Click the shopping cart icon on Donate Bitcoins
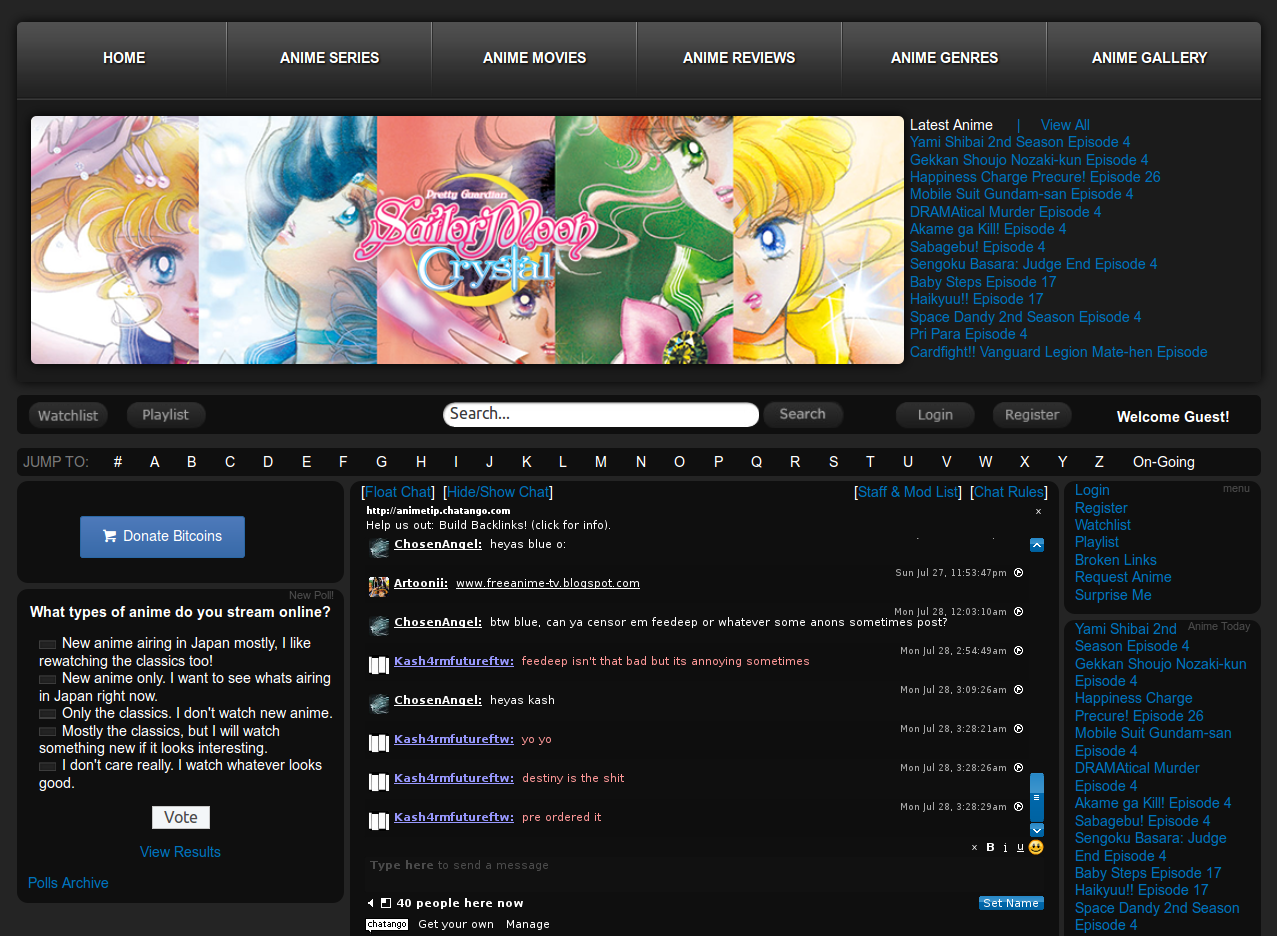 click(109, 536)
